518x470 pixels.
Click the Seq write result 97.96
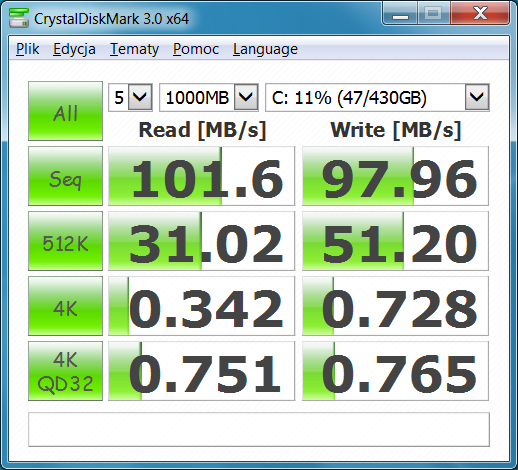click(x=395, y=176)
